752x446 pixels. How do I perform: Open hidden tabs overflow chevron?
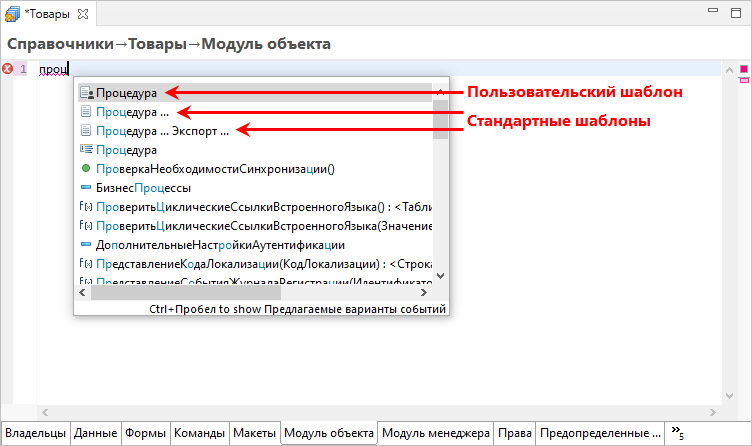[677, 433]
